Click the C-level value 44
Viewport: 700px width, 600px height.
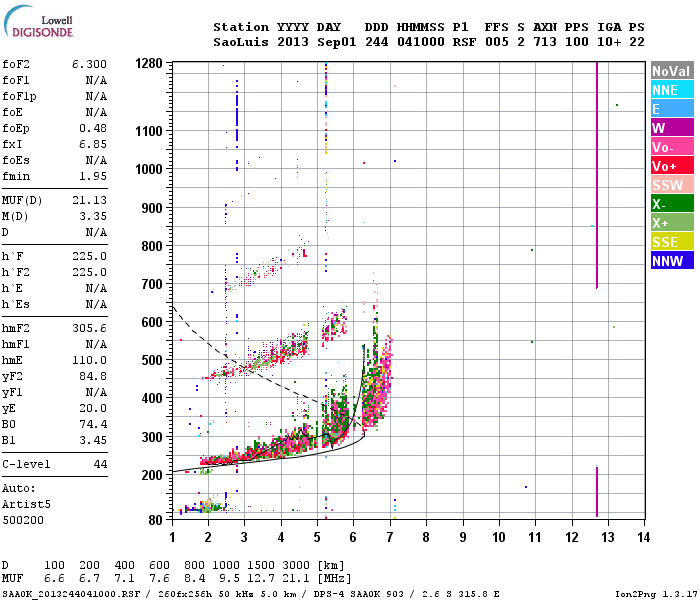(x=100, y=464)
